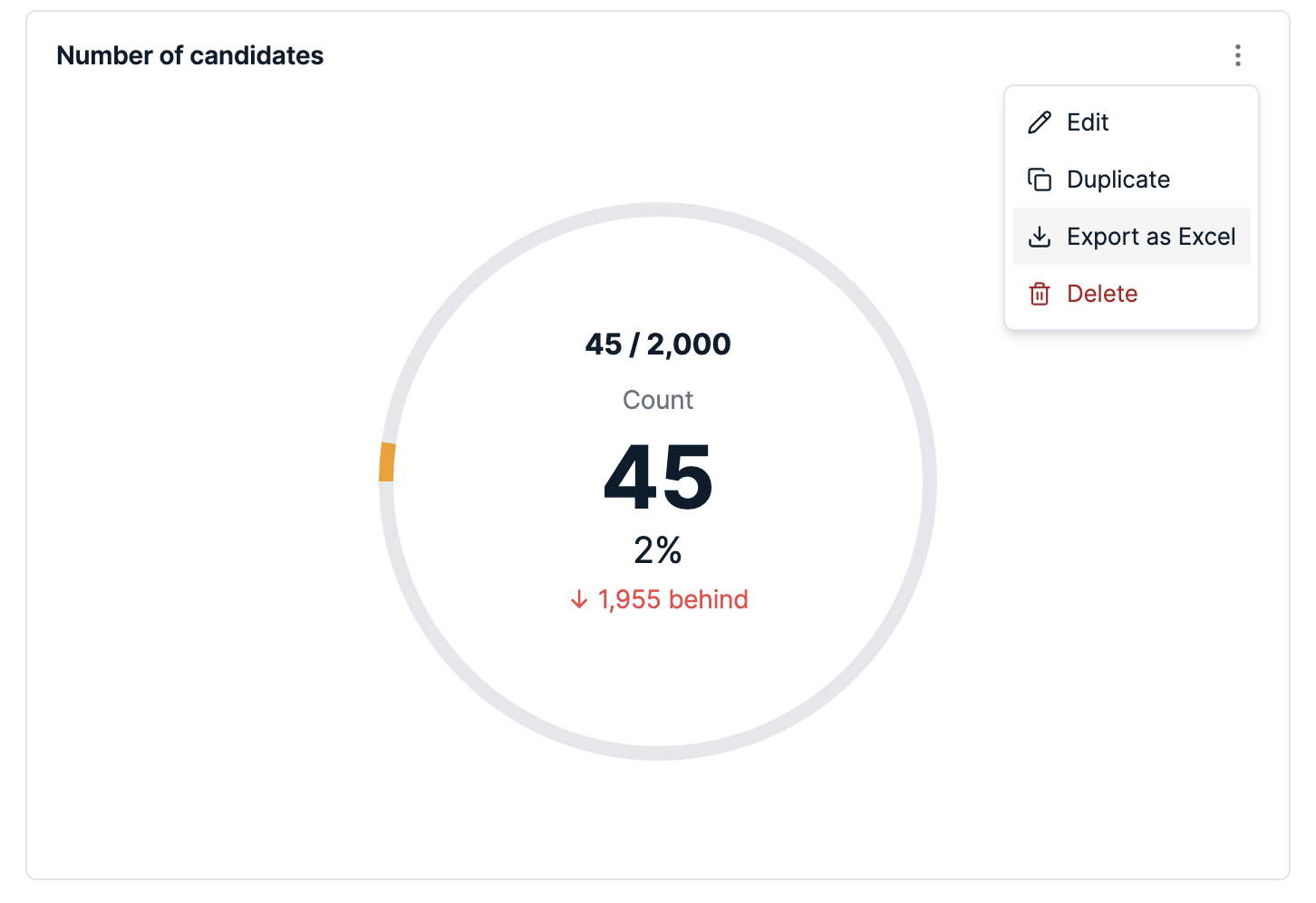Select Export as Excel option

pos(1131,237)
